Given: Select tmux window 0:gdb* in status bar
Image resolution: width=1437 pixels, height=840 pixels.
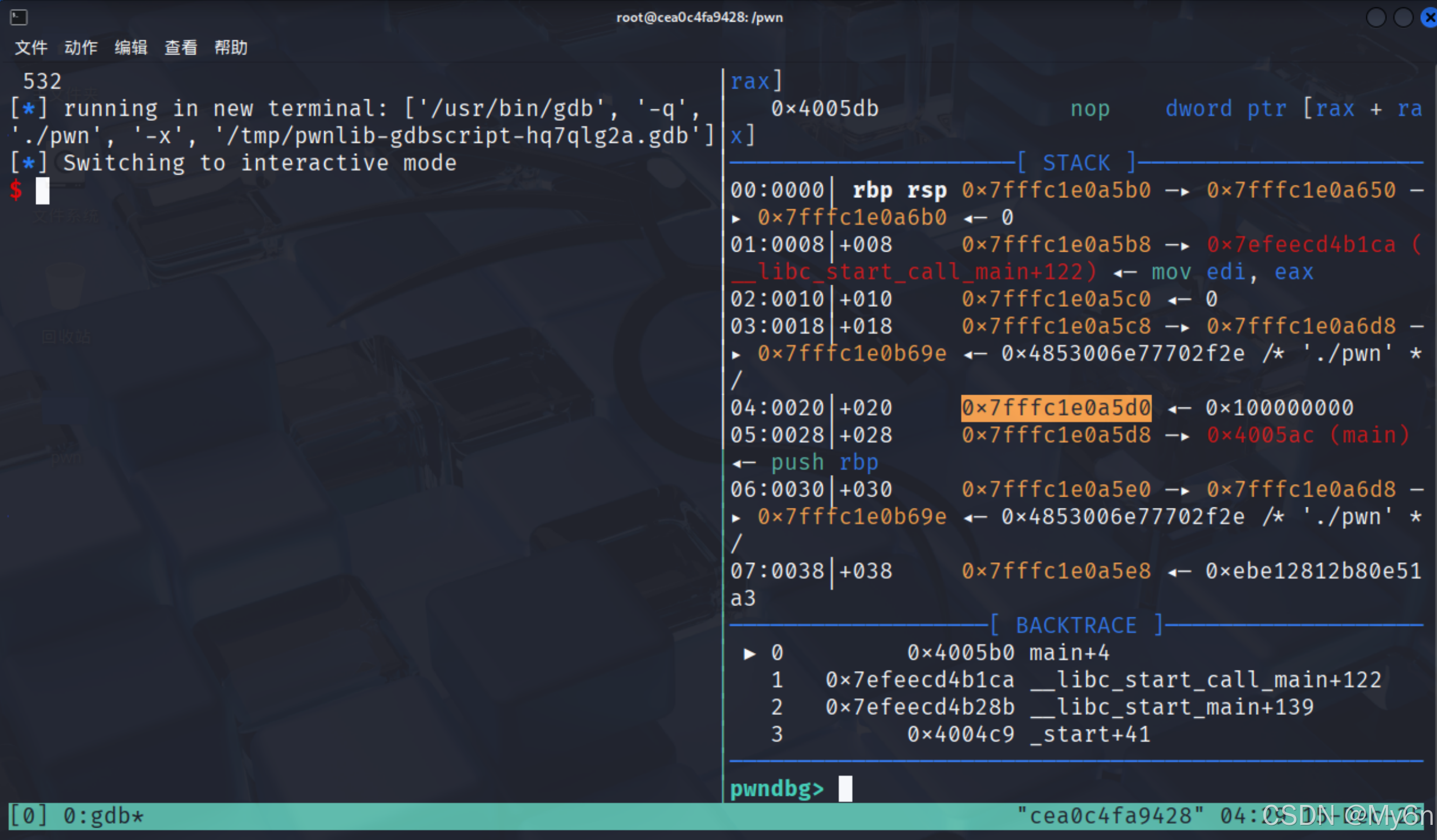Looking at the screenshot, I should [103, 816].
